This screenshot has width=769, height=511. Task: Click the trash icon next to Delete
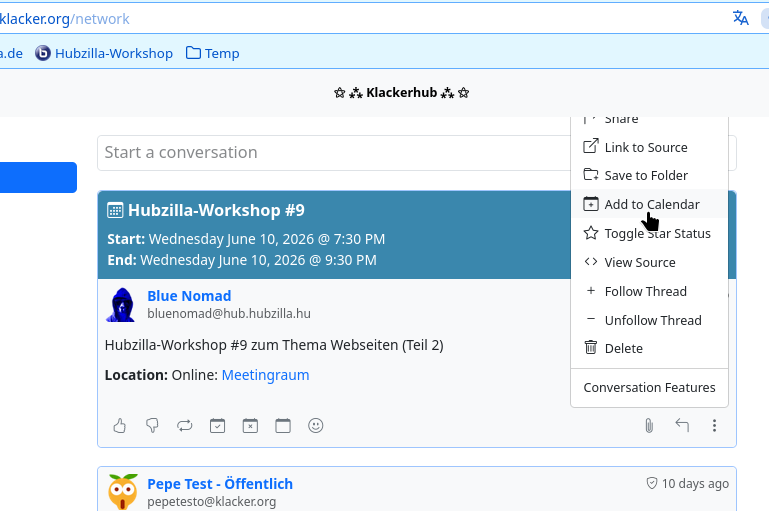[x=590, y=347]
